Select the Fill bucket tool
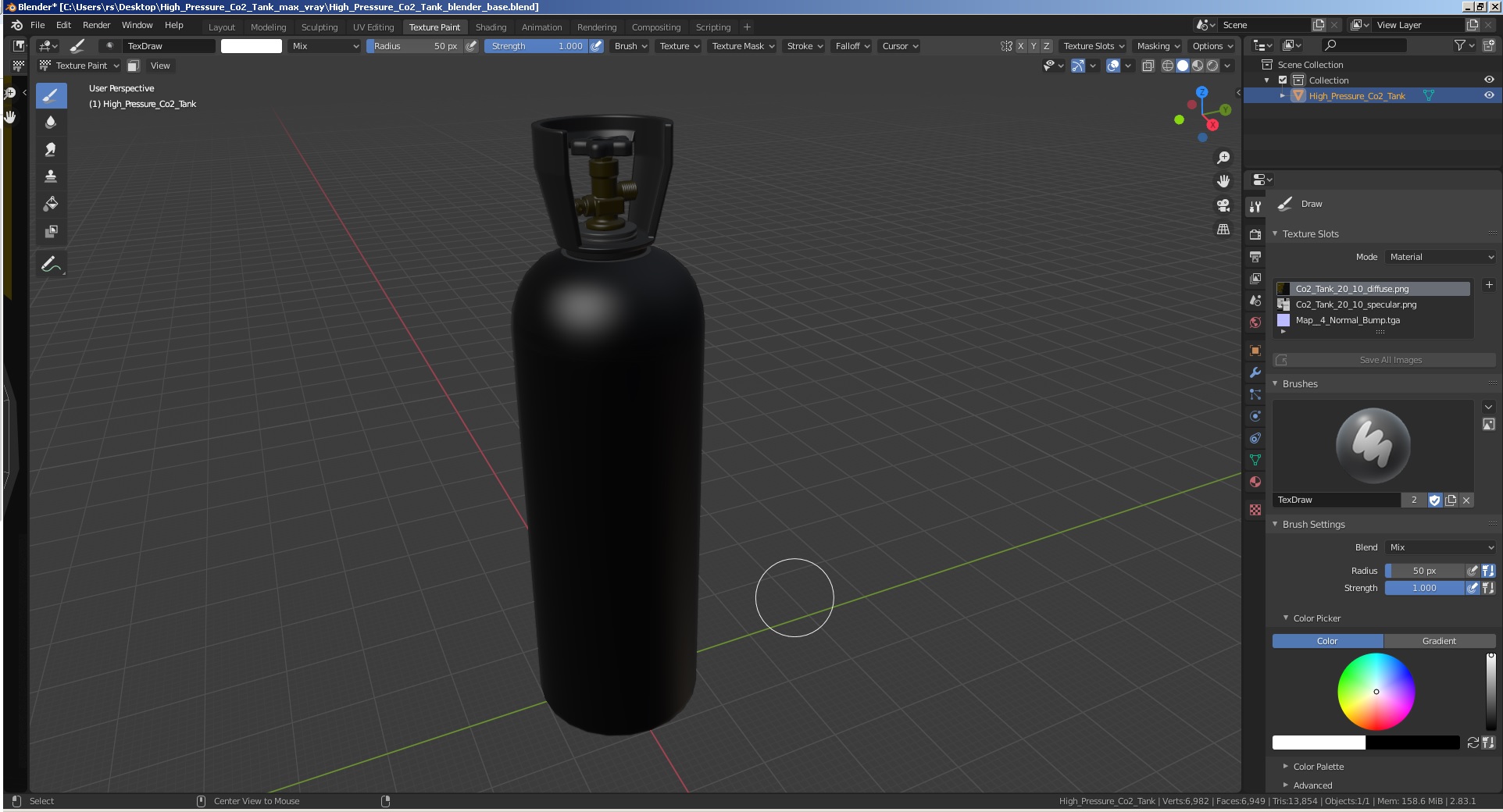1503x812 pixels. pos(51,204)
